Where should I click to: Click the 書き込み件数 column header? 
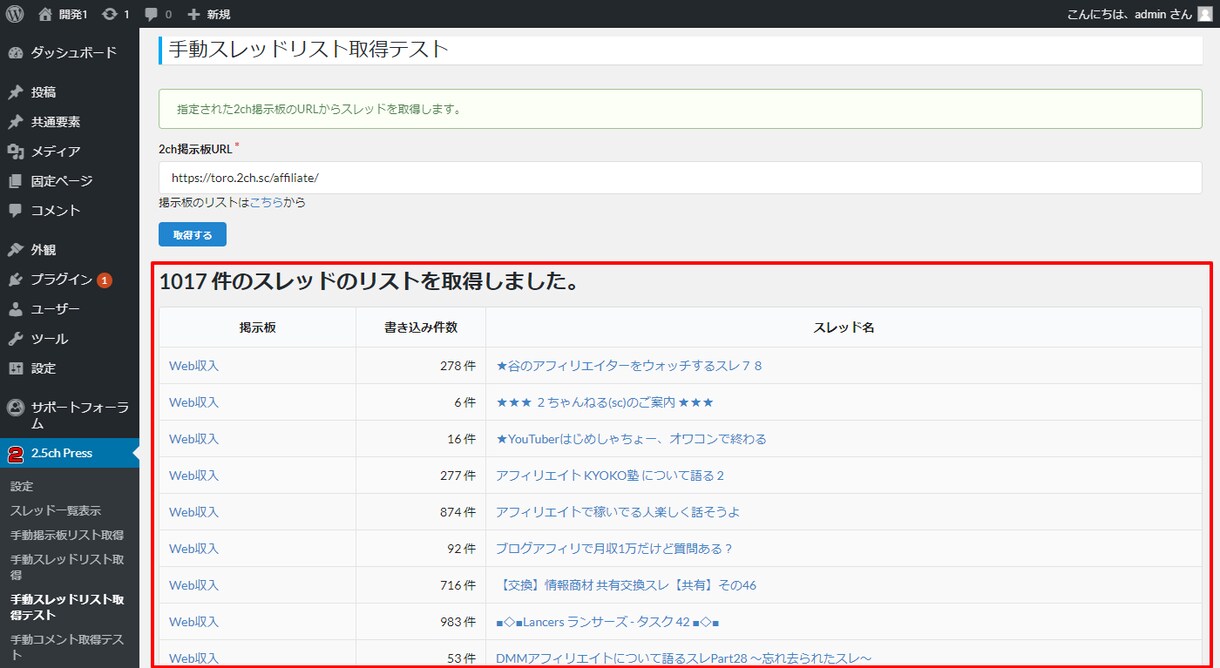pyautogui.click(x=421, y=328)
